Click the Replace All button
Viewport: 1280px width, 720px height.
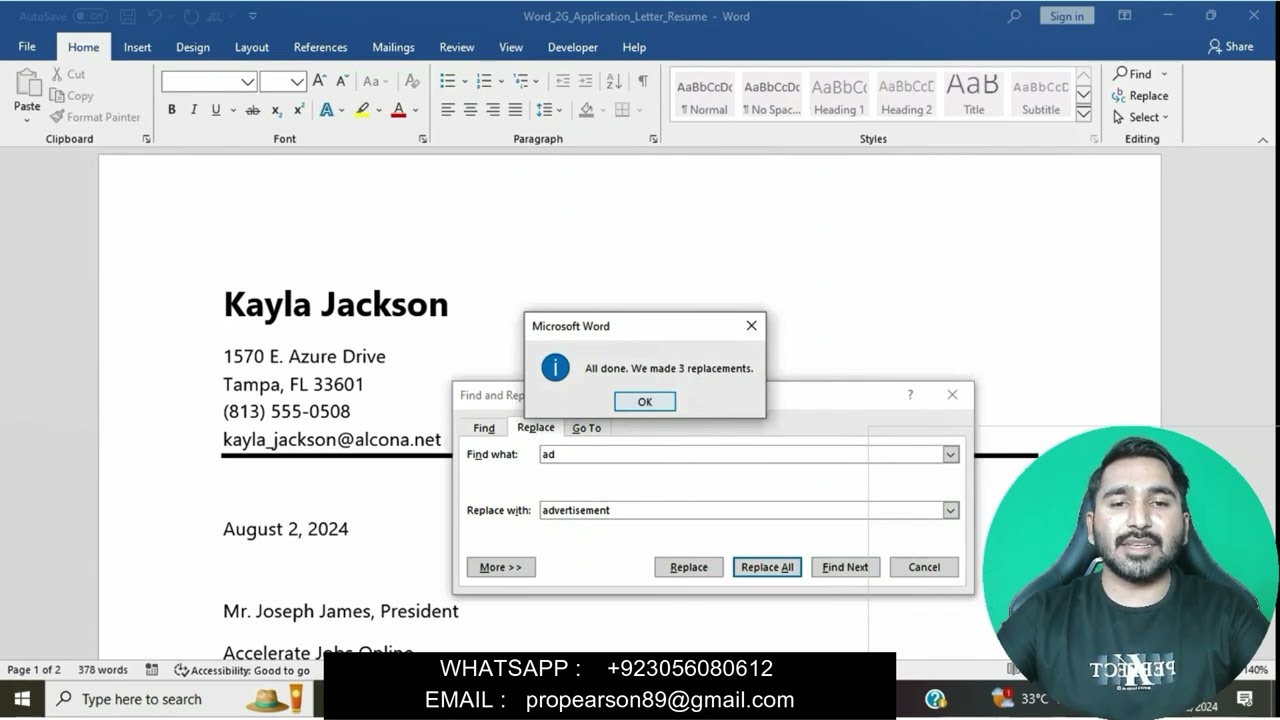(x=767, y=567)
